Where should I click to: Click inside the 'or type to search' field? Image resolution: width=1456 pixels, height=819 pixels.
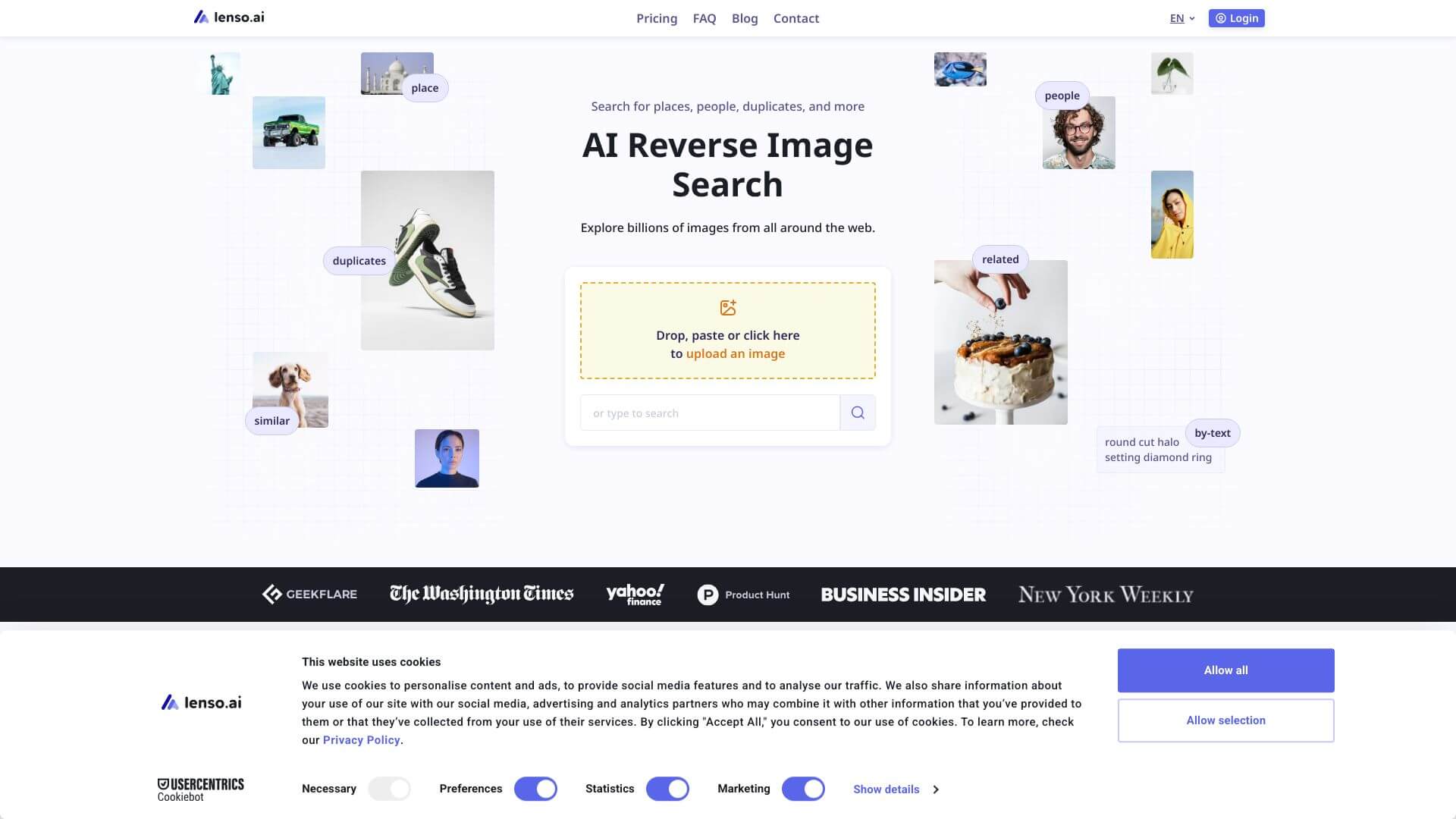pyautogui.click(x=709, y=412)
